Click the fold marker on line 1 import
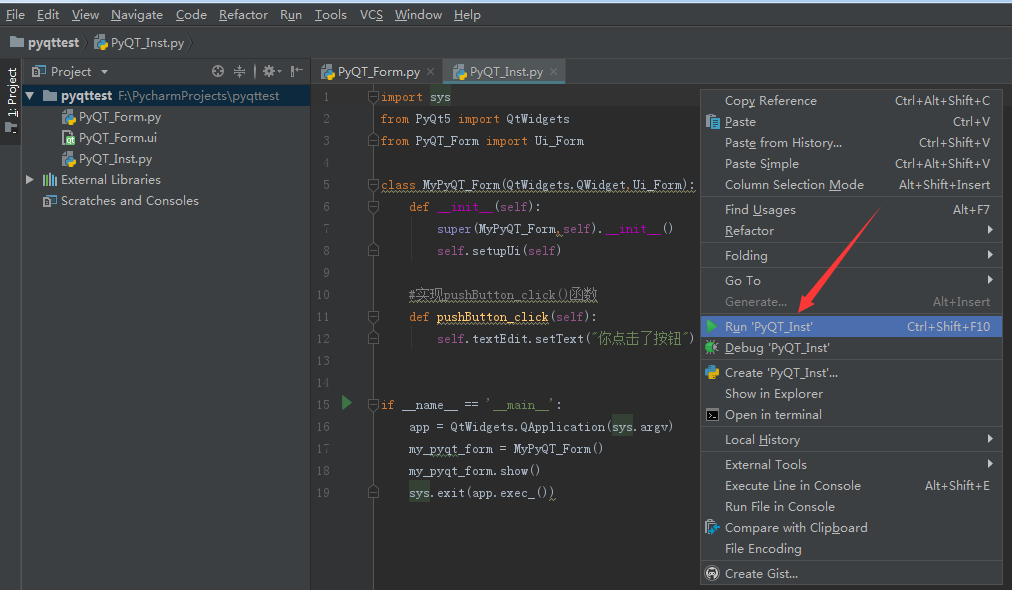The height and width of the screenshot is (590, 1012). point(373,97)
